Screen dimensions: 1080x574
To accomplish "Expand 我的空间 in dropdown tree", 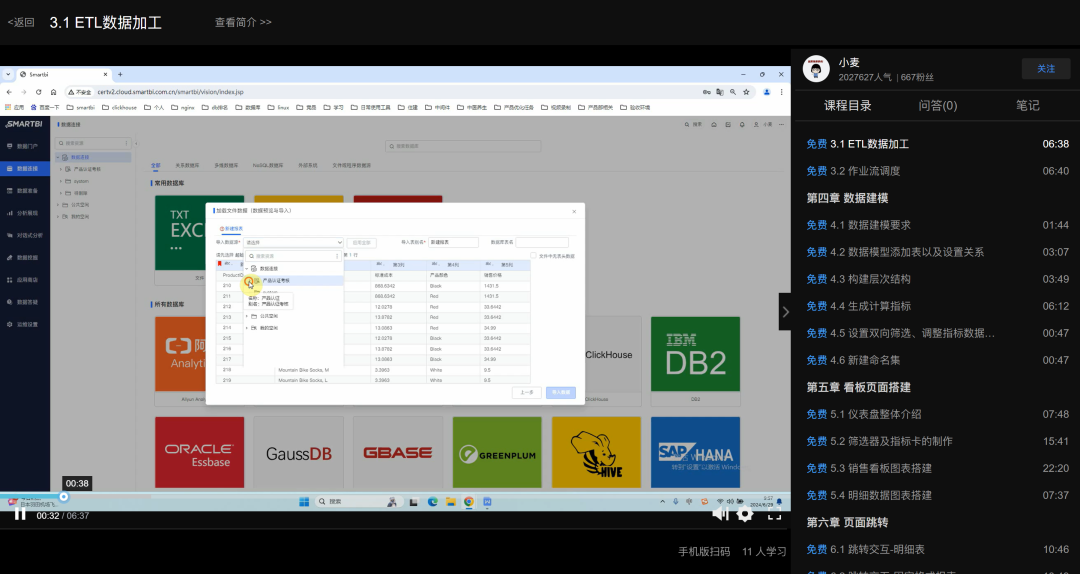I will (247, 328).
